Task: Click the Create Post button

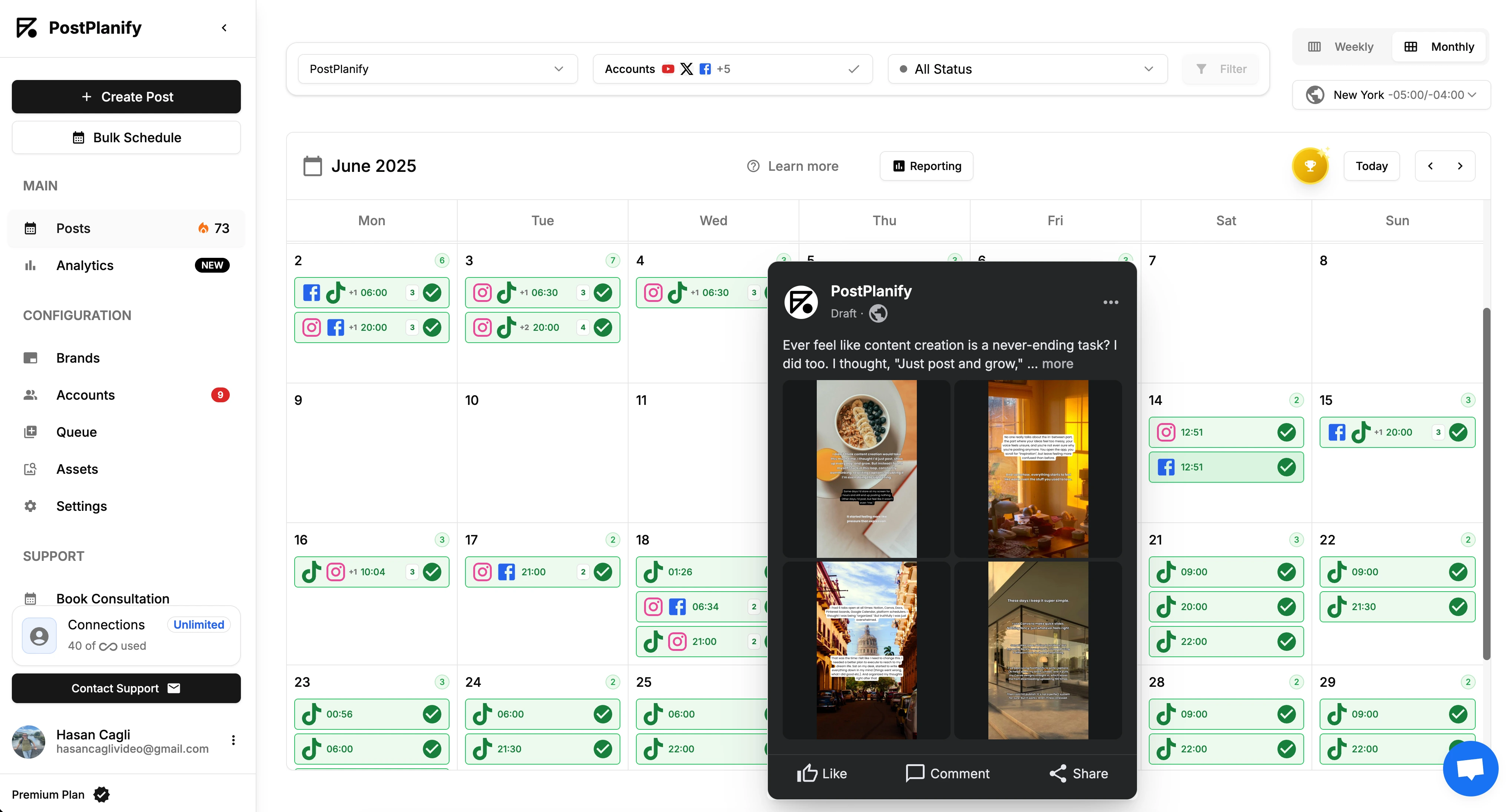Action: [x=126, y=97]
